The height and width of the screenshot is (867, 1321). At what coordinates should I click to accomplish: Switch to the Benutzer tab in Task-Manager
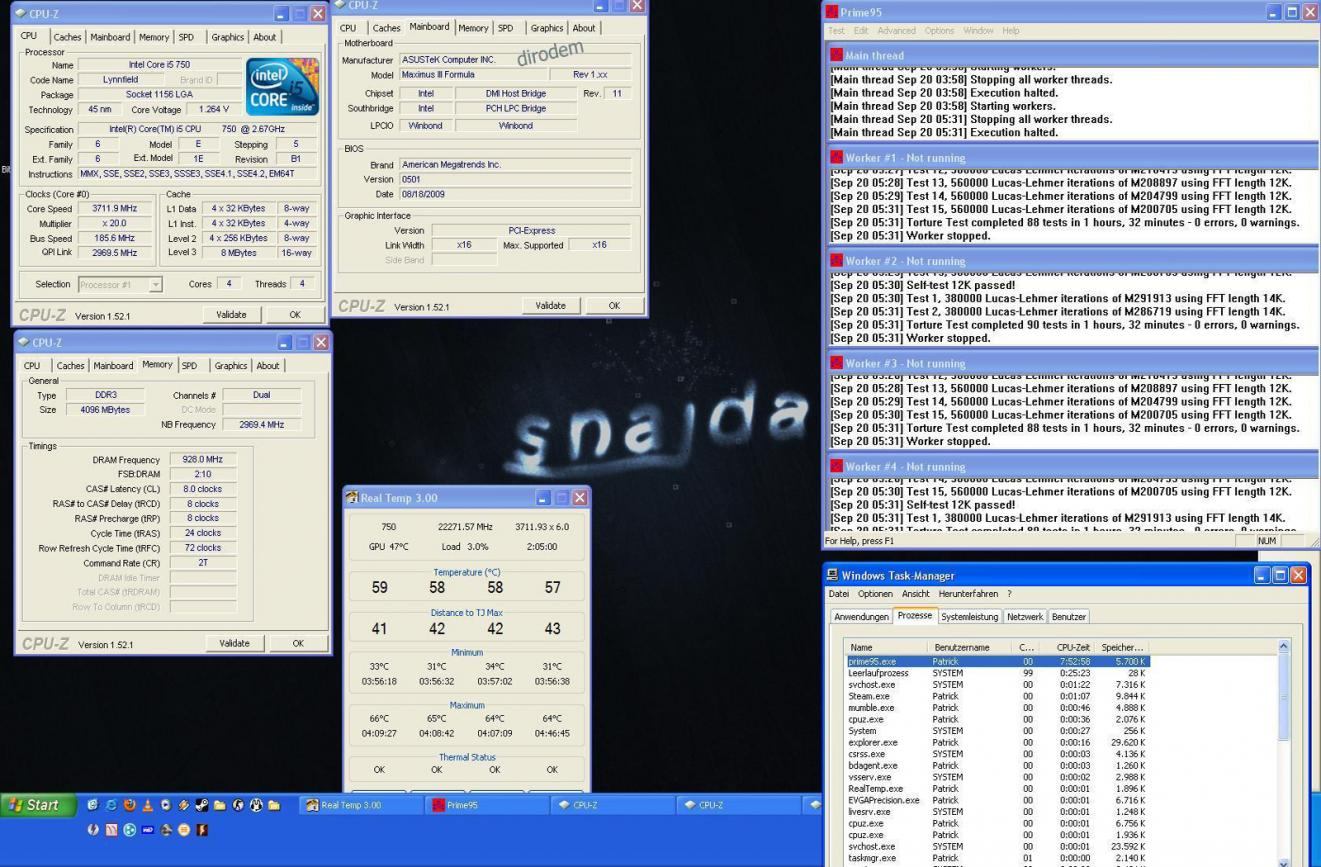pyautogui.click(x=1069, y=617)
